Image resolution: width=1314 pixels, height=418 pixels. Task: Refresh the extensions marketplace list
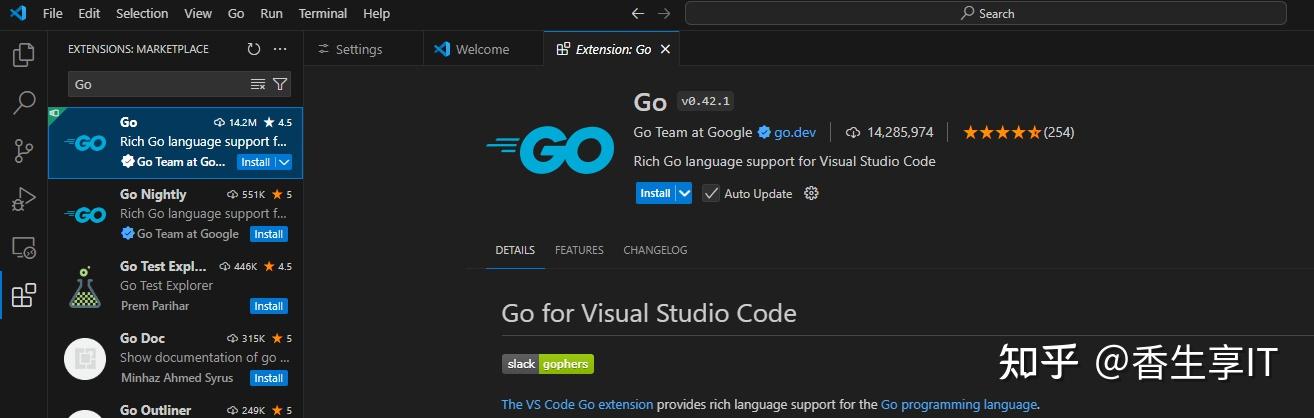254,49
